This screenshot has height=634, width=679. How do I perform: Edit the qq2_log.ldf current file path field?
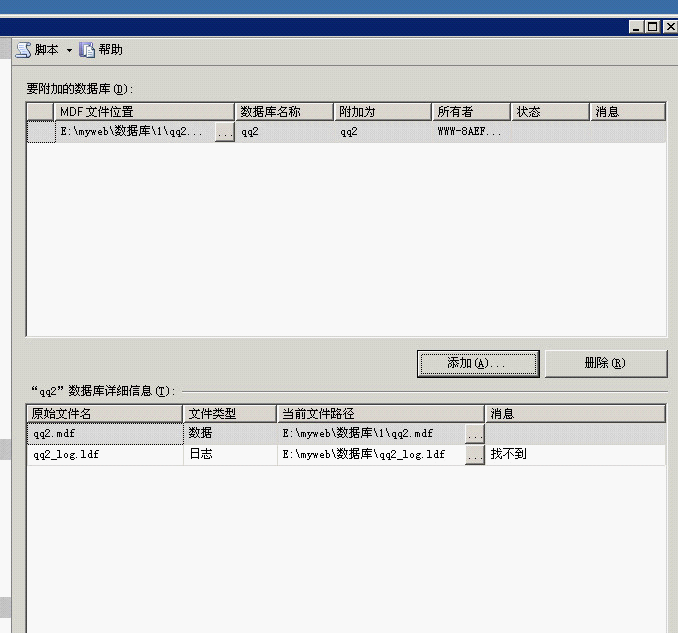[x=370, y=455]
